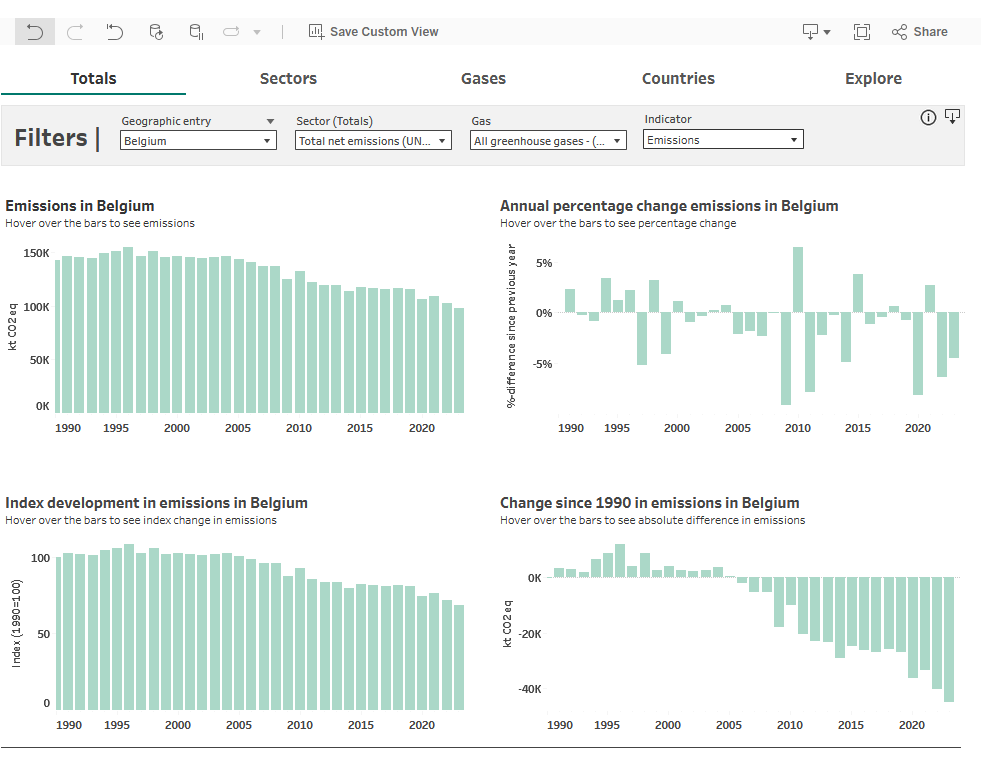
Task: Click the Pause auto updates icon
Action: click(196, 32)
